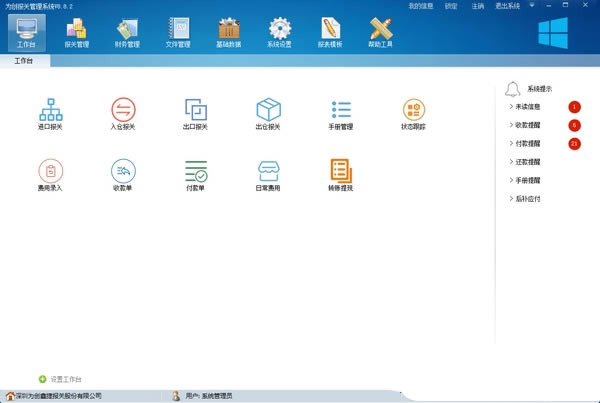This screenshot has height=403, width=600.
Task: Switch to the 报关管理 toolbar module
Action: 75,31
